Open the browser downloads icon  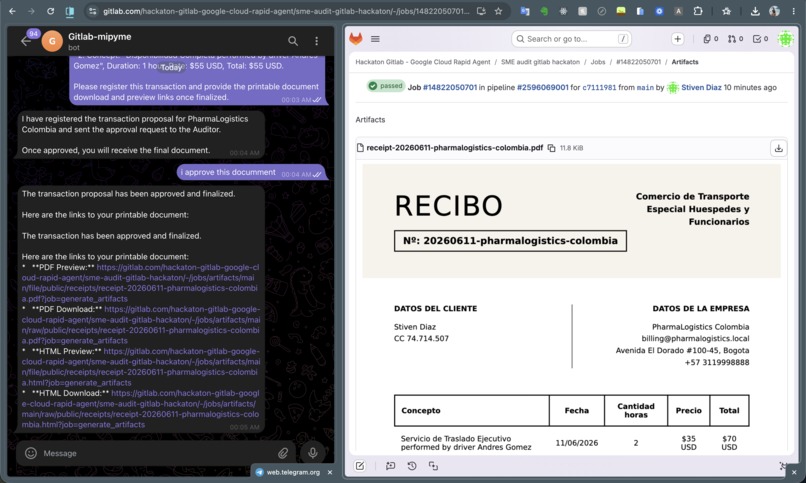[755, 11]
